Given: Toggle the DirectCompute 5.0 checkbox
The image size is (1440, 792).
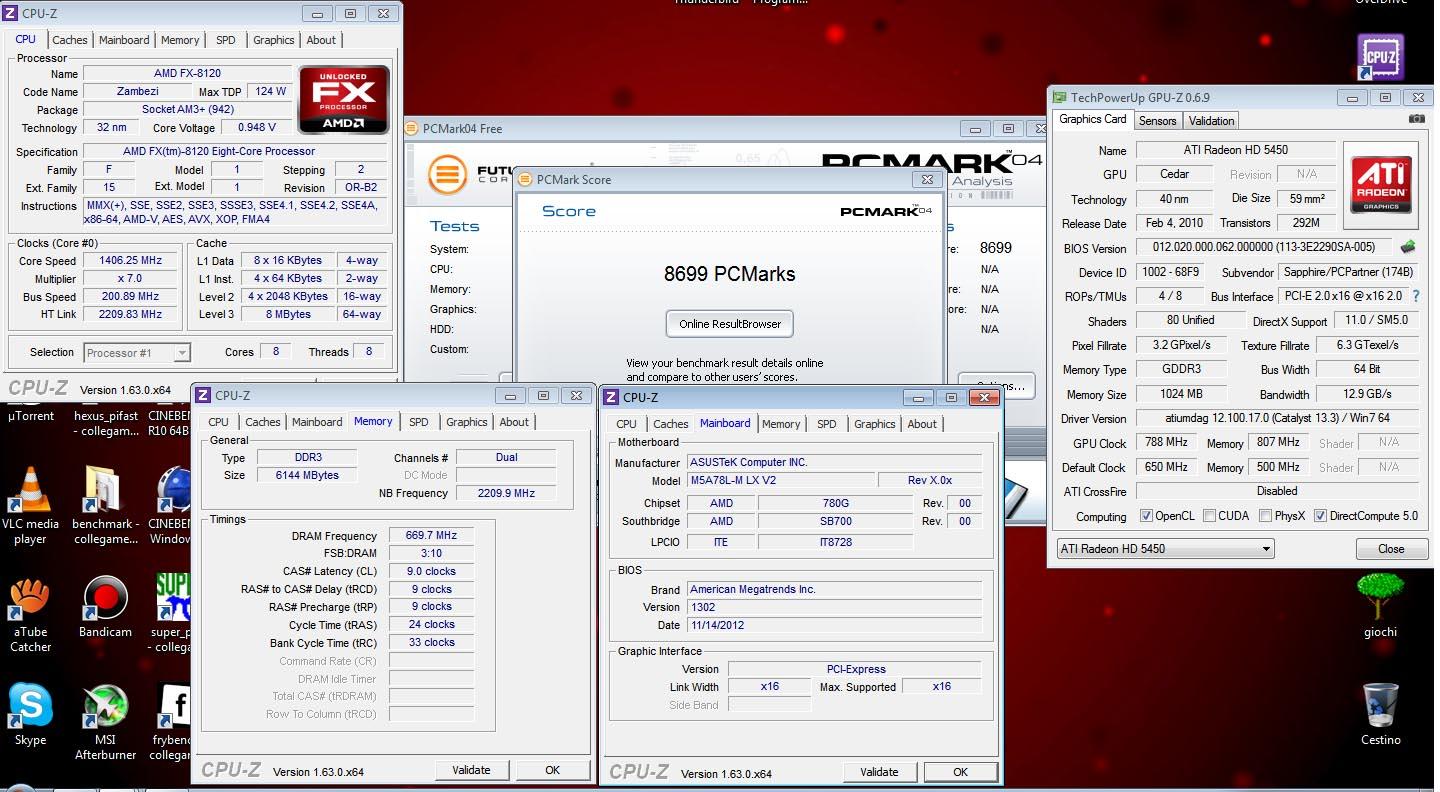Looking at the screenshot, I should coord(1320,516).
